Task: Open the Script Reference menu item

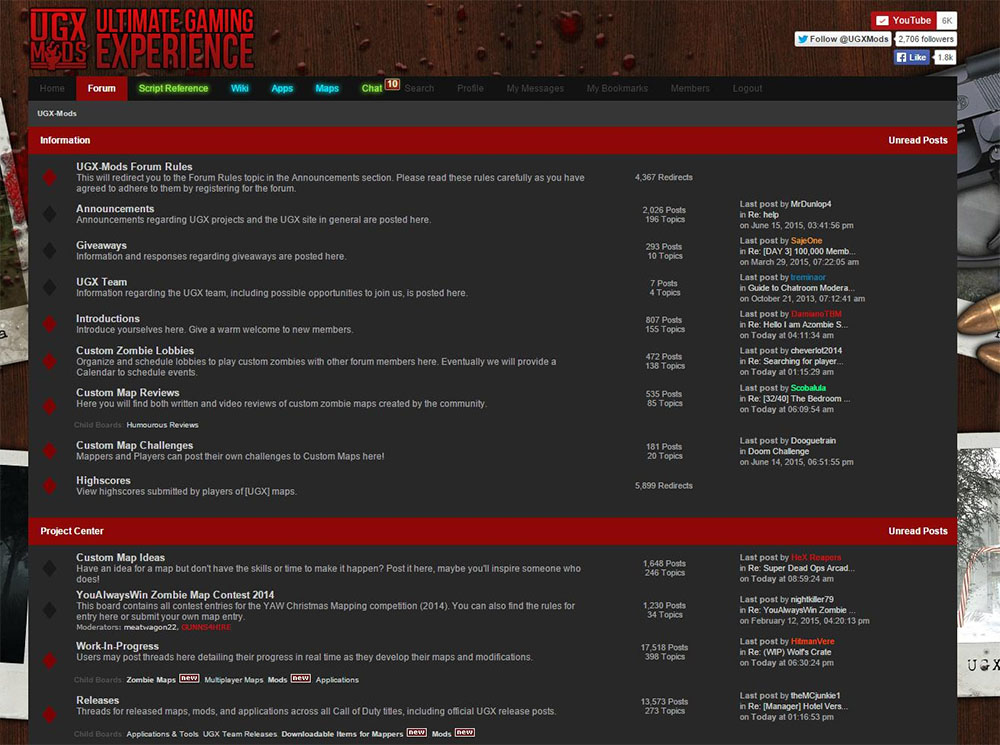Action: point(173,89)
